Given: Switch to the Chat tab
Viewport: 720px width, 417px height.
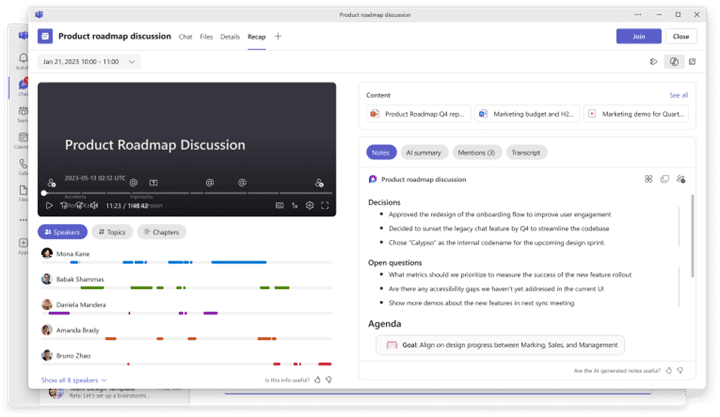Looking at the screenshot, I should [186, 37].
